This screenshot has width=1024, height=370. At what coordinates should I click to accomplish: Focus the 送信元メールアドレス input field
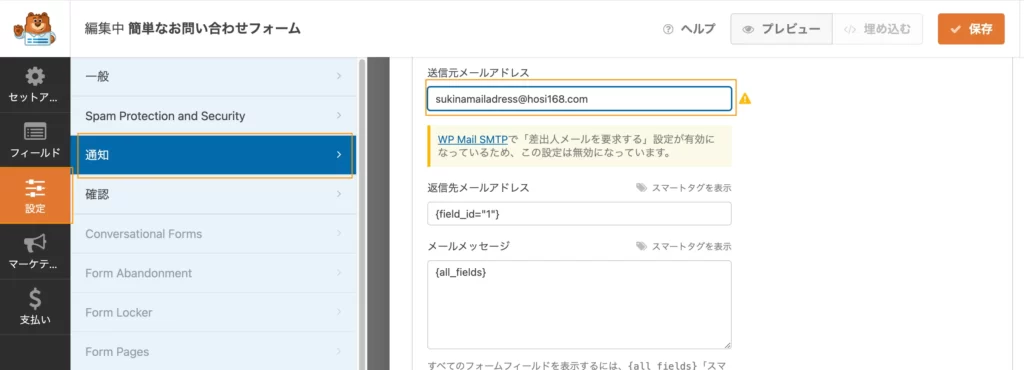point(579,99)
